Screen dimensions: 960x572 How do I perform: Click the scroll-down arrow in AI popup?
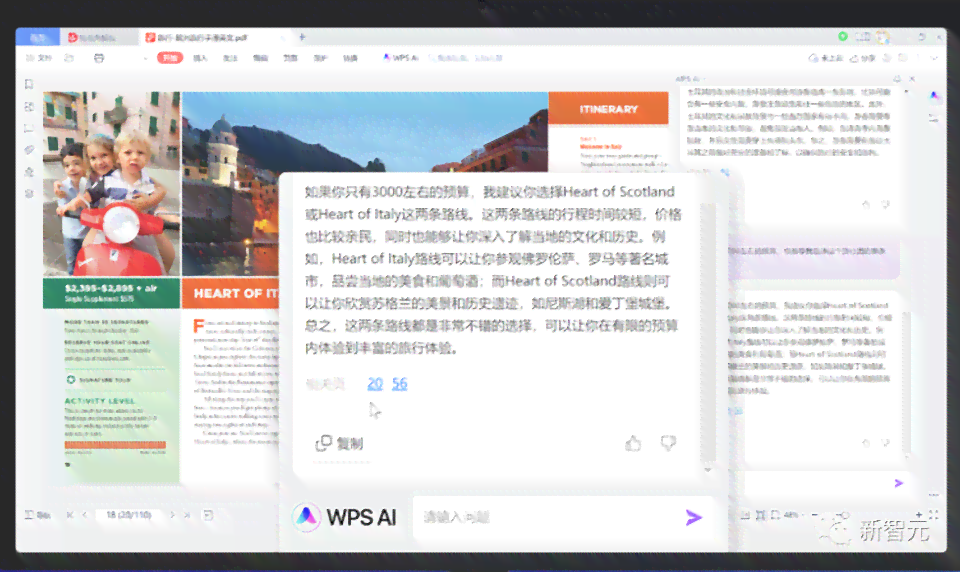click(x=708, y=470)
